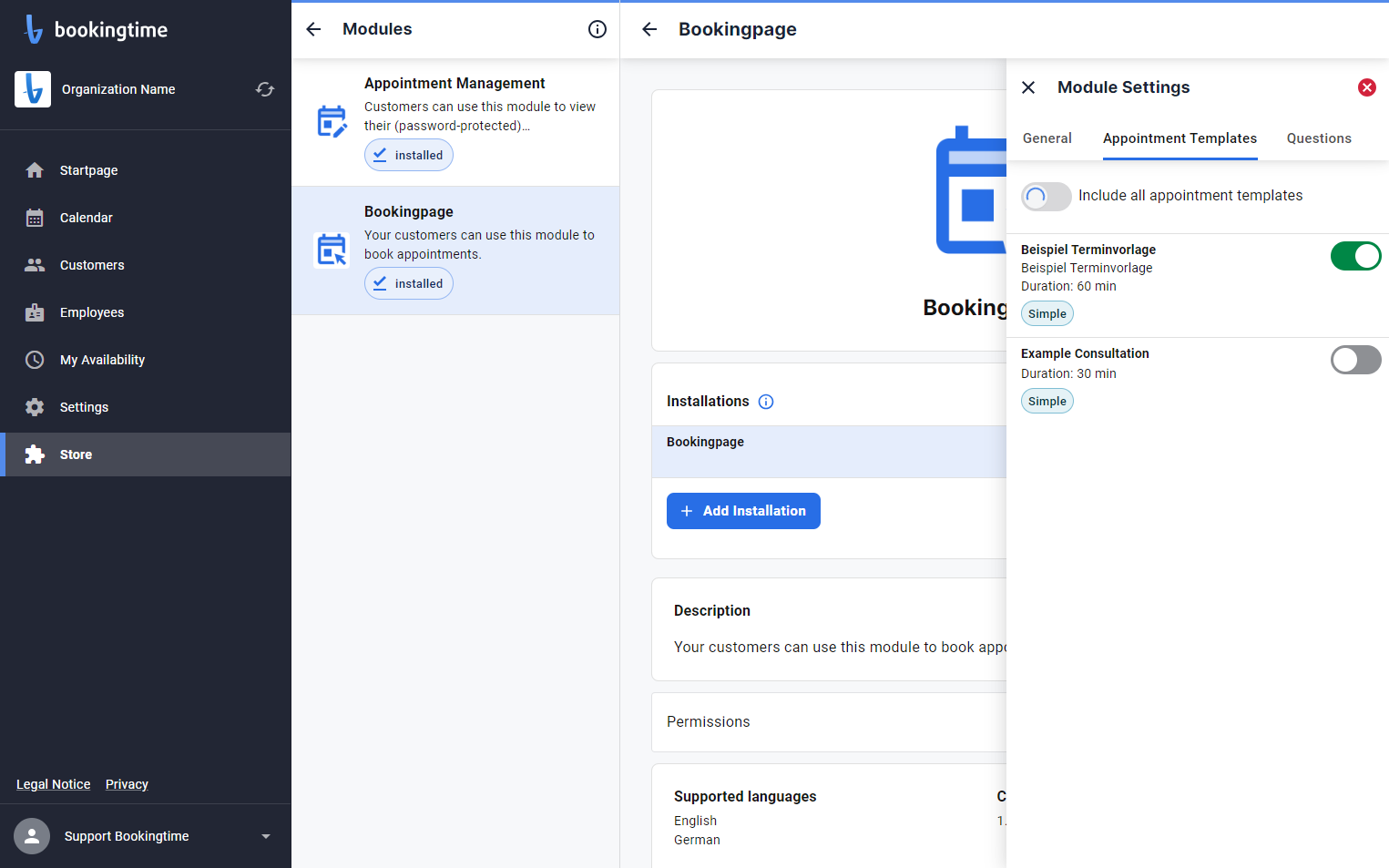Click the Settings gear icon
This screenshot has height=868, width=1389.
(x=35, y=407)
